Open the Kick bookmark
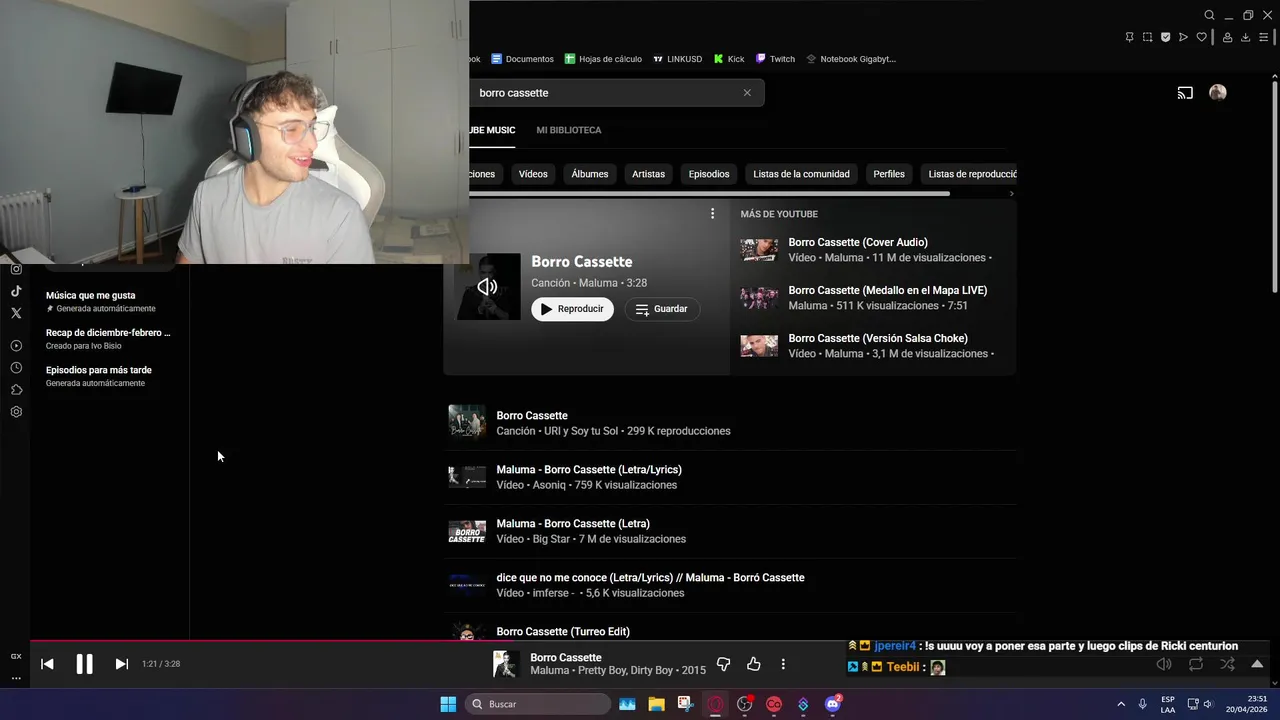1280x720 pixels. (x=729, y=59)
